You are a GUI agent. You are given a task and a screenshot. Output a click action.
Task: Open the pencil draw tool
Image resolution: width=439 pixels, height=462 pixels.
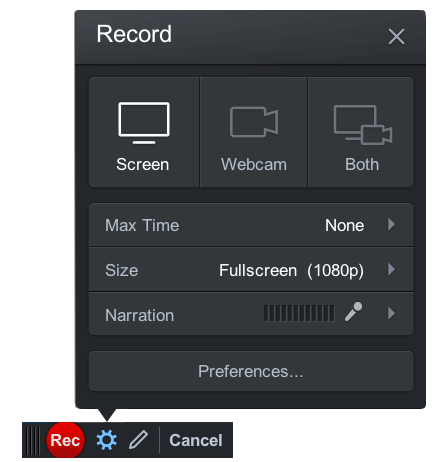tap(138, 439)
